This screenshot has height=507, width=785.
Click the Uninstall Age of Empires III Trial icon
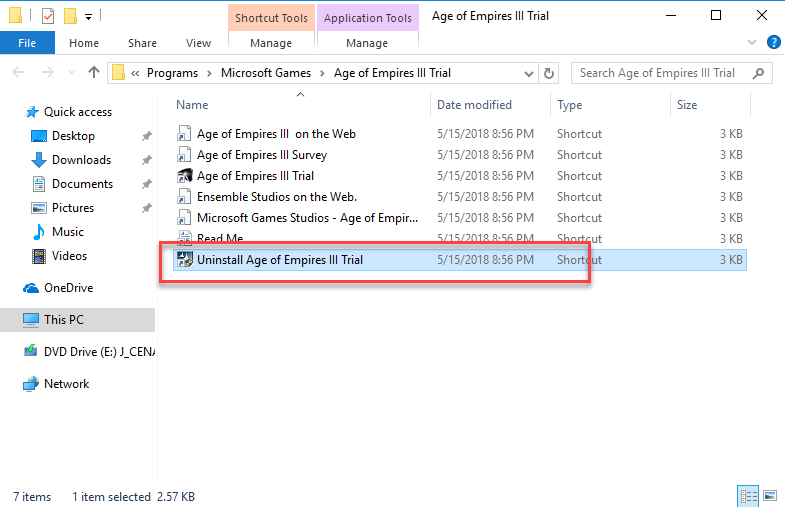(184, 260)
